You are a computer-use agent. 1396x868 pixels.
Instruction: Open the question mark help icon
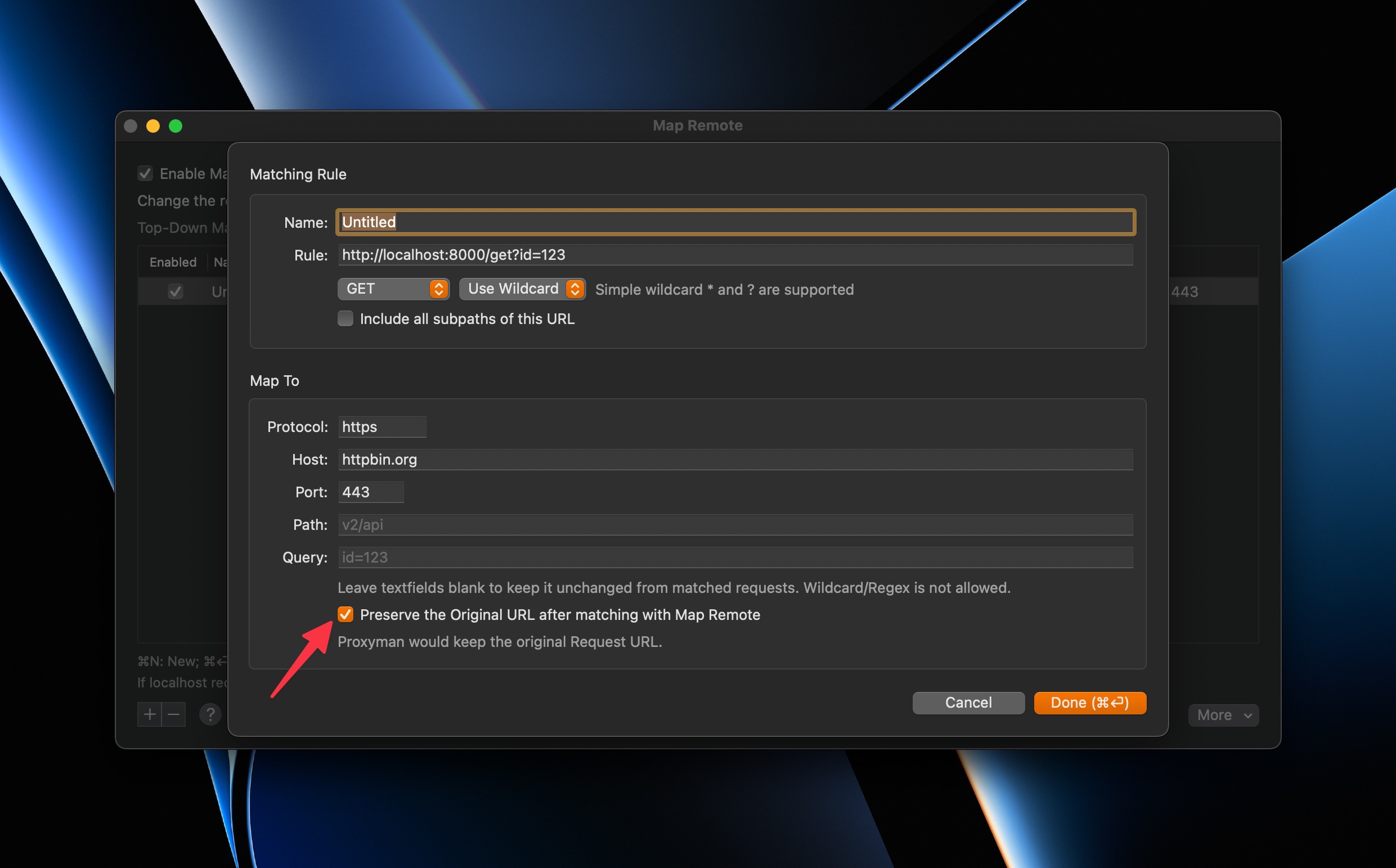(x=210, y=715)
